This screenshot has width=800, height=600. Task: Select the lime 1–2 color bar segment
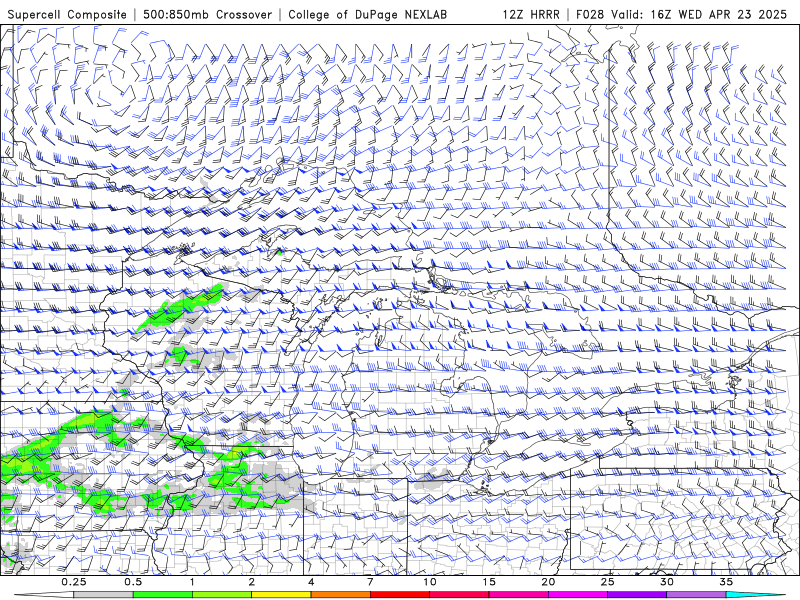221,595
